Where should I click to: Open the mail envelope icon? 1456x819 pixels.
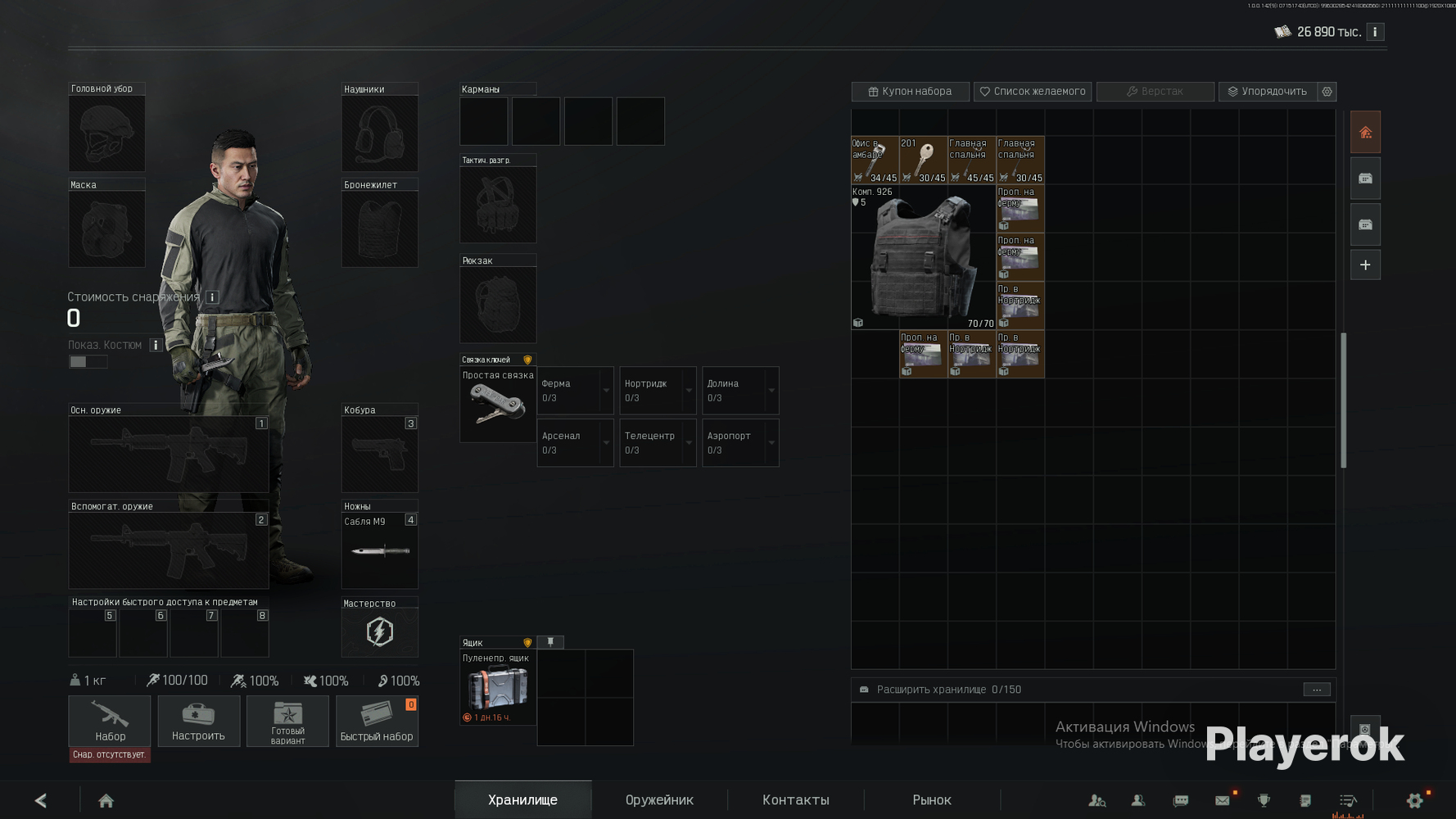coord(1223,800)
